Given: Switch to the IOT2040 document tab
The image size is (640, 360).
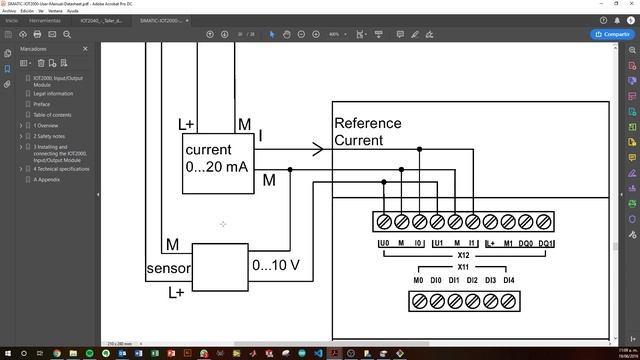Looking at the screenshot, I should click(x=101, y=20).
